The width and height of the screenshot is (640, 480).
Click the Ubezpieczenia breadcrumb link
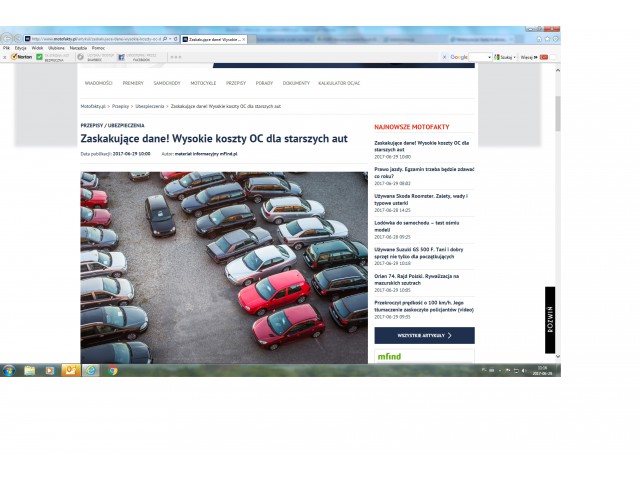coord(149,105)
